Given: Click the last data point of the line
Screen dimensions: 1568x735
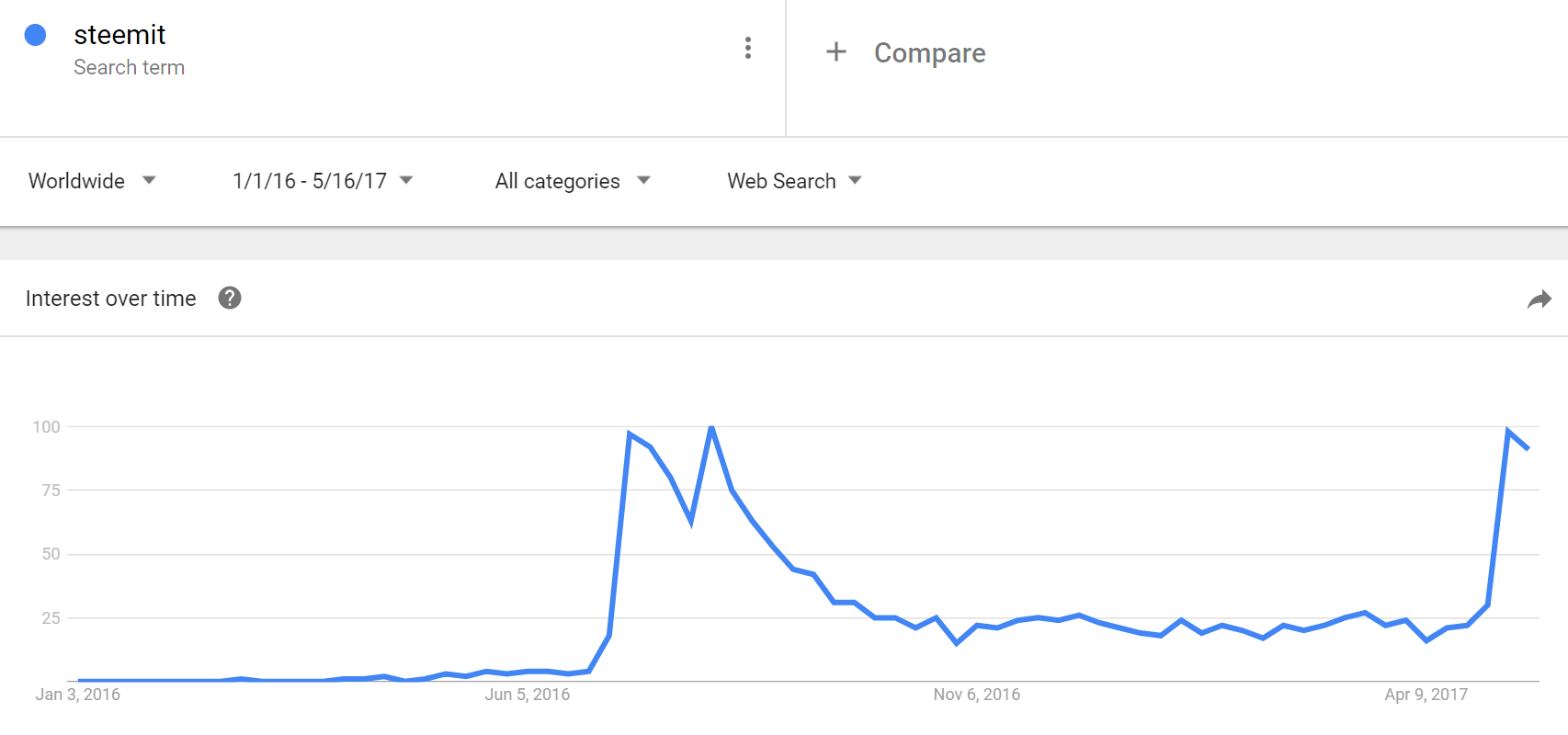Looking at the screenshot, I should 1528,448.
